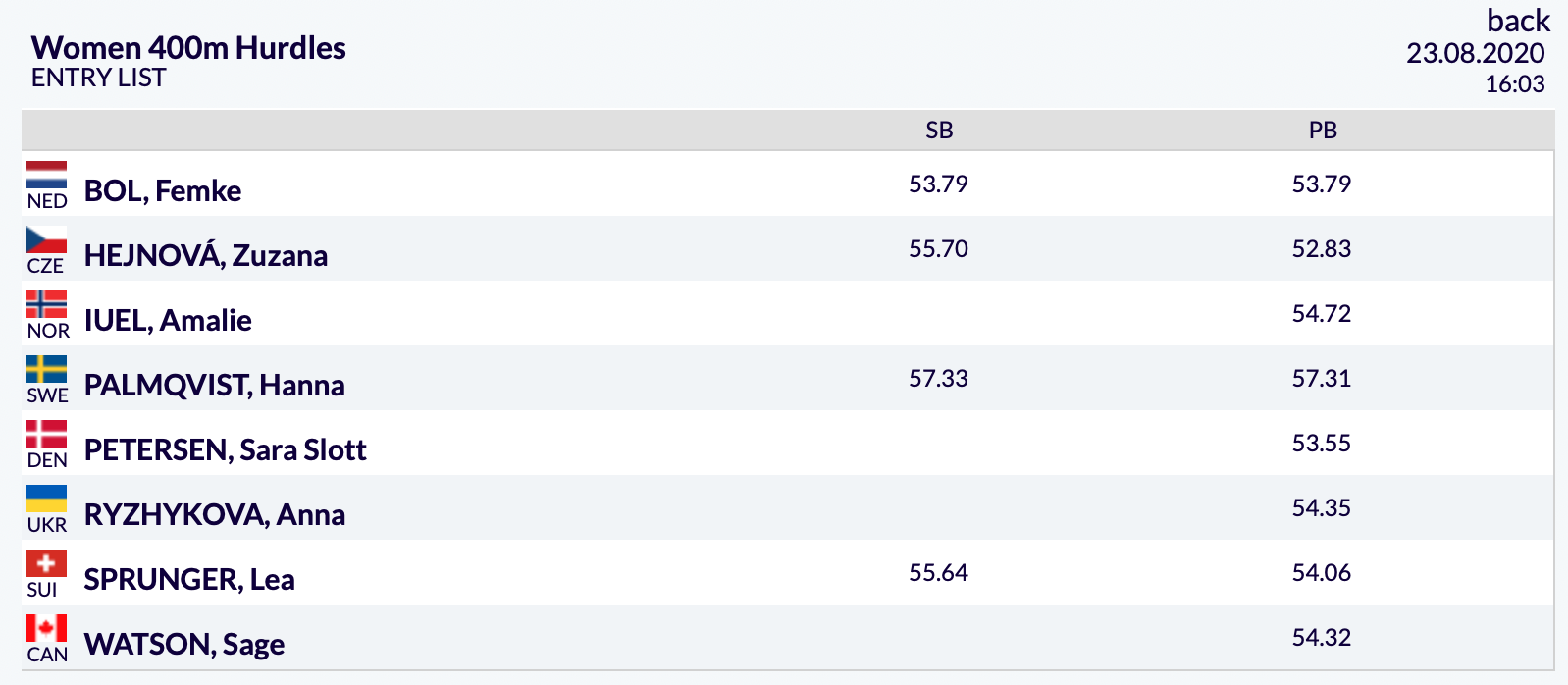1568x685 pixels.
Task: Click the Canada flag icon
Action: 46,628
